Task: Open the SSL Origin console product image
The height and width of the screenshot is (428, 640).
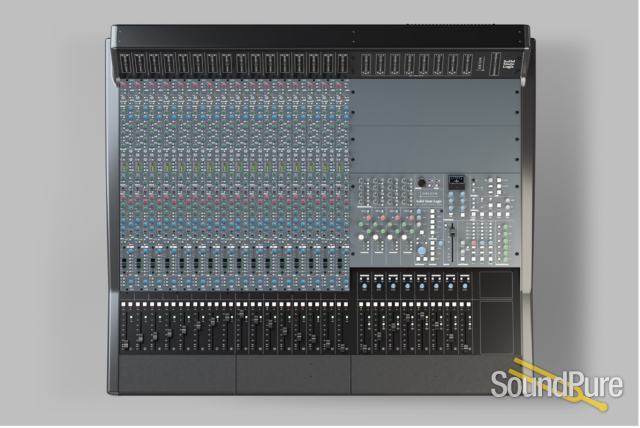Action: [x=320, y=213]
